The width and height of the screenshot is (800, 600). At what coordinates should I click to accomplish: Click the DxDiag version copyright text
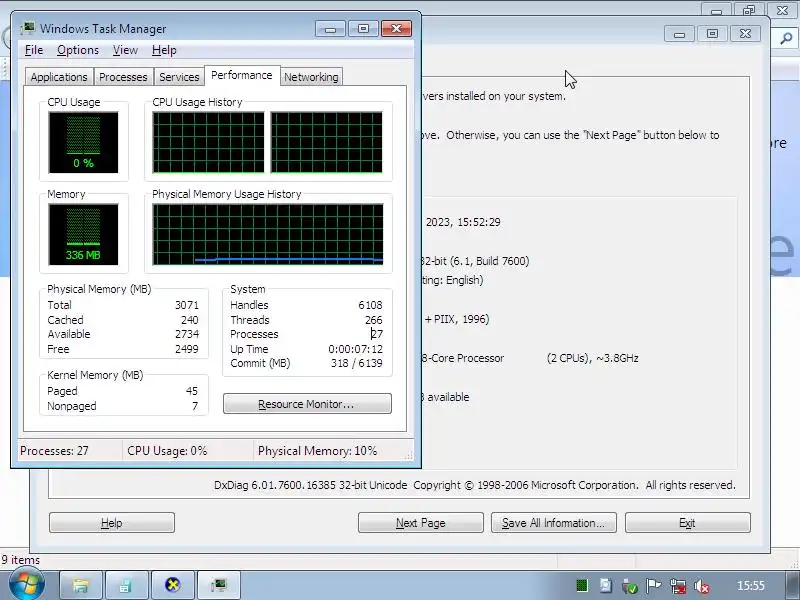point(474,485)
